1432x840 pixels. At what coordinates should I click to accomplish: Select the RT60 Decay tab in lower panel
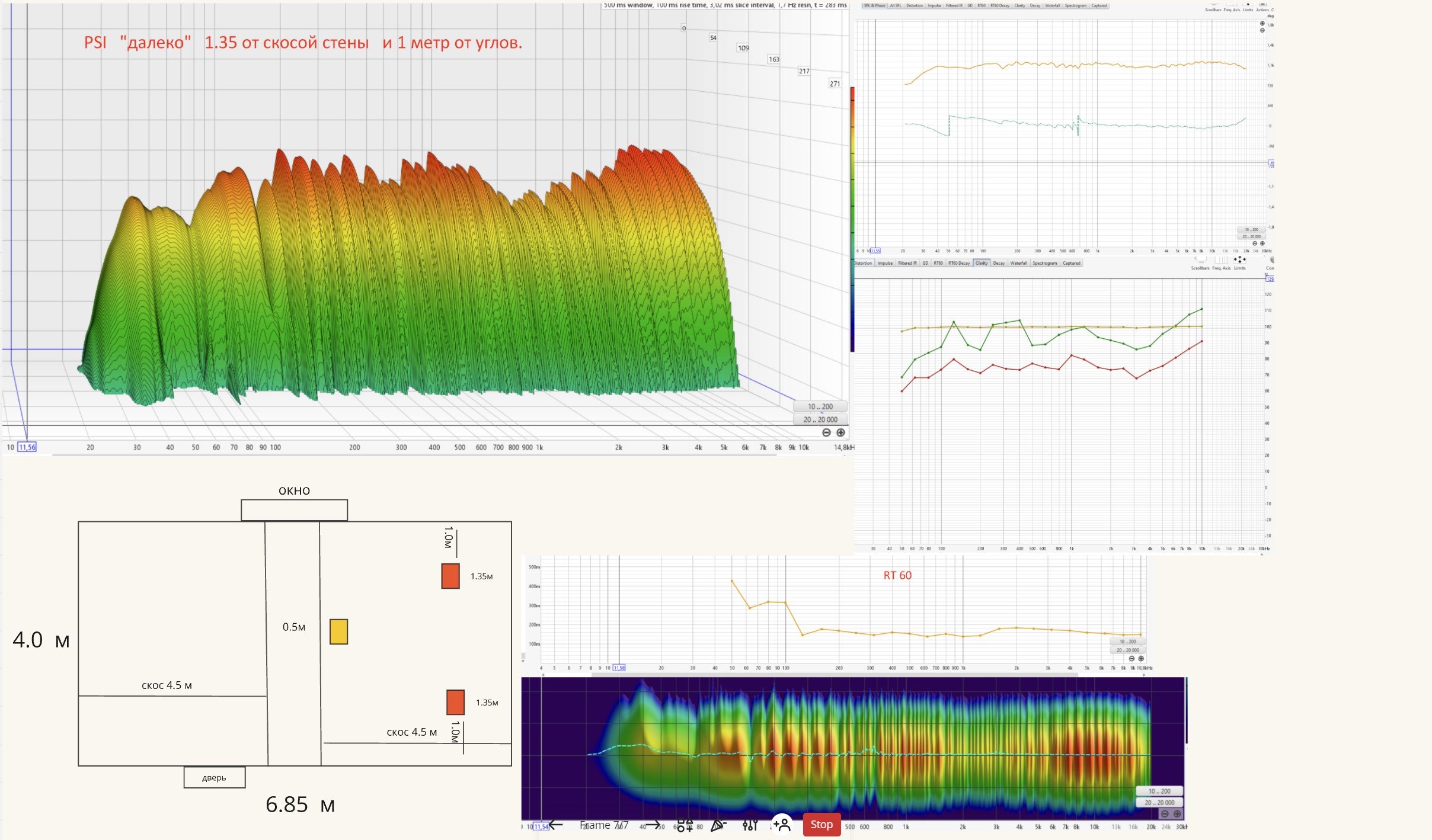[958, 263]
